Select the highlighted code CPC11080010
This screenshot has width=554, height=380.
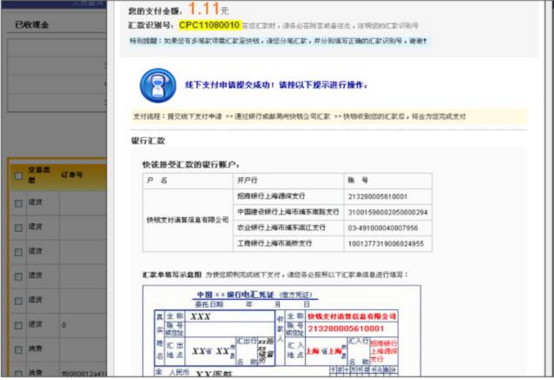pyautogui.click(x=210, y=25)
